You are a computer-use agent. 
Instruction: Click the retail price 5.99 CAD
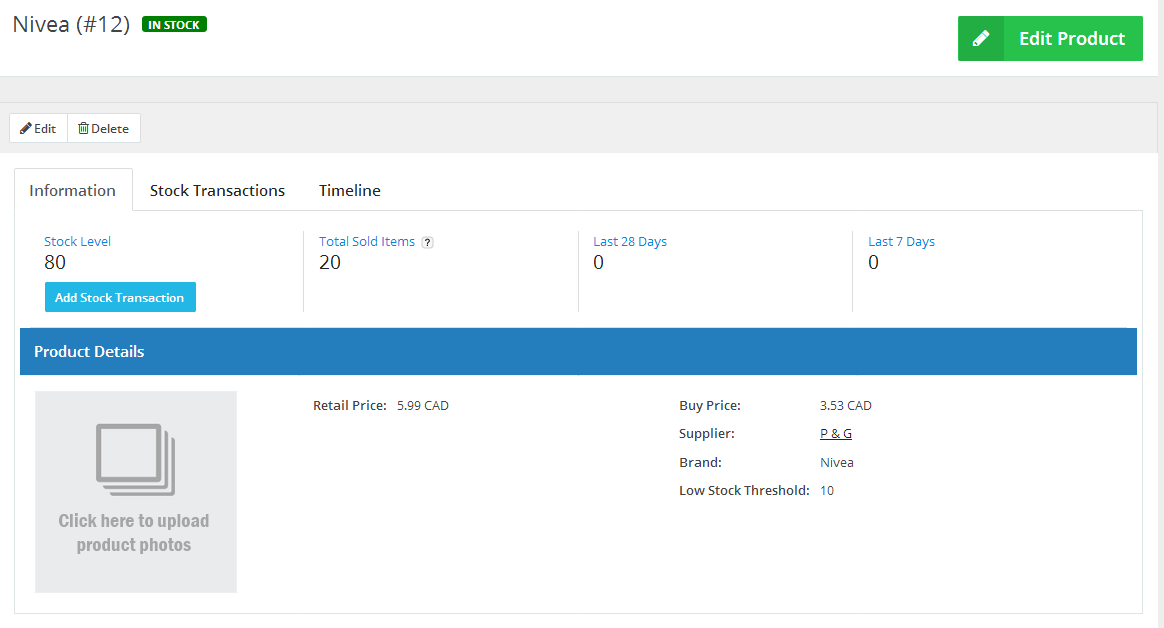click(422, 405)
